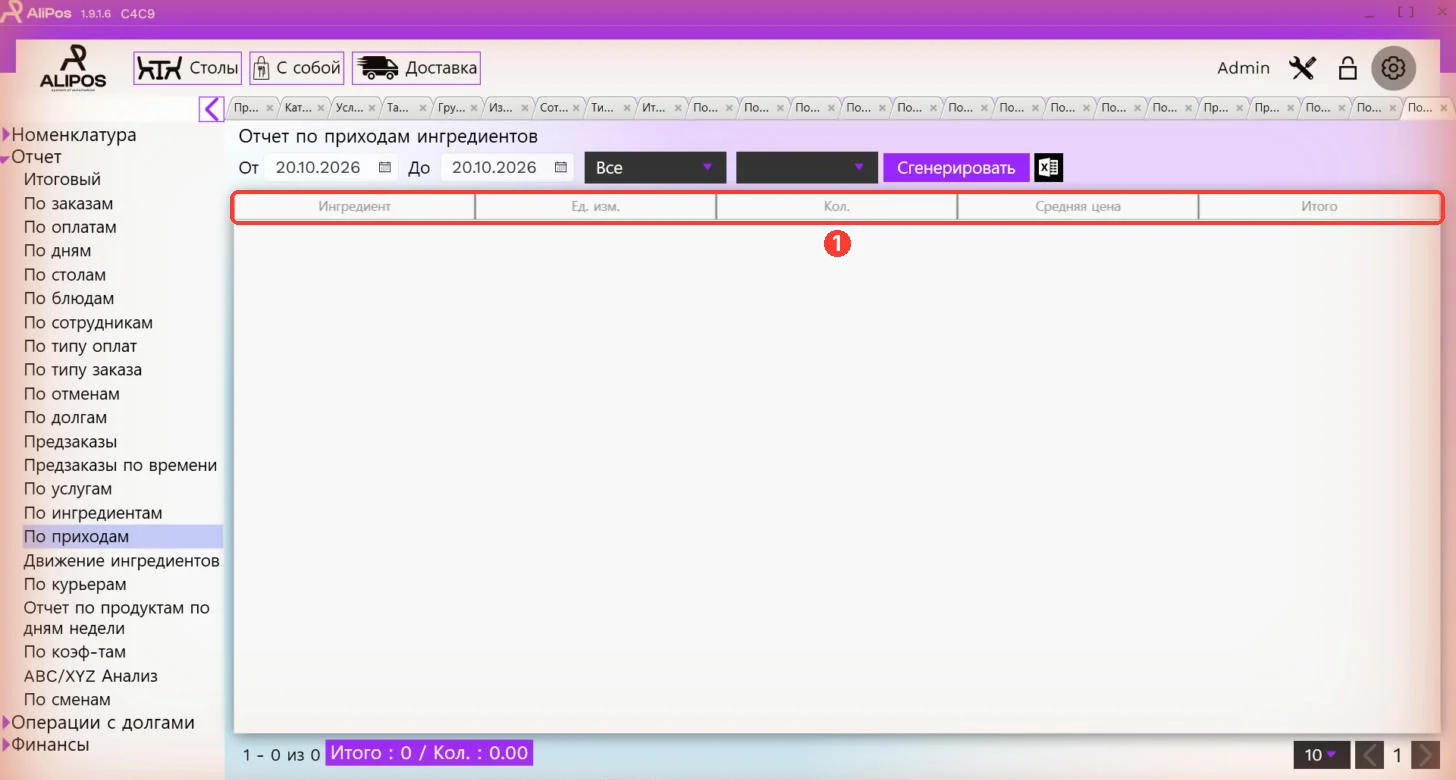Image resolution: width=1456 pixels, height=780 pixels.
Task: Open the С собой takeaway mode
Action: [297, 68]
